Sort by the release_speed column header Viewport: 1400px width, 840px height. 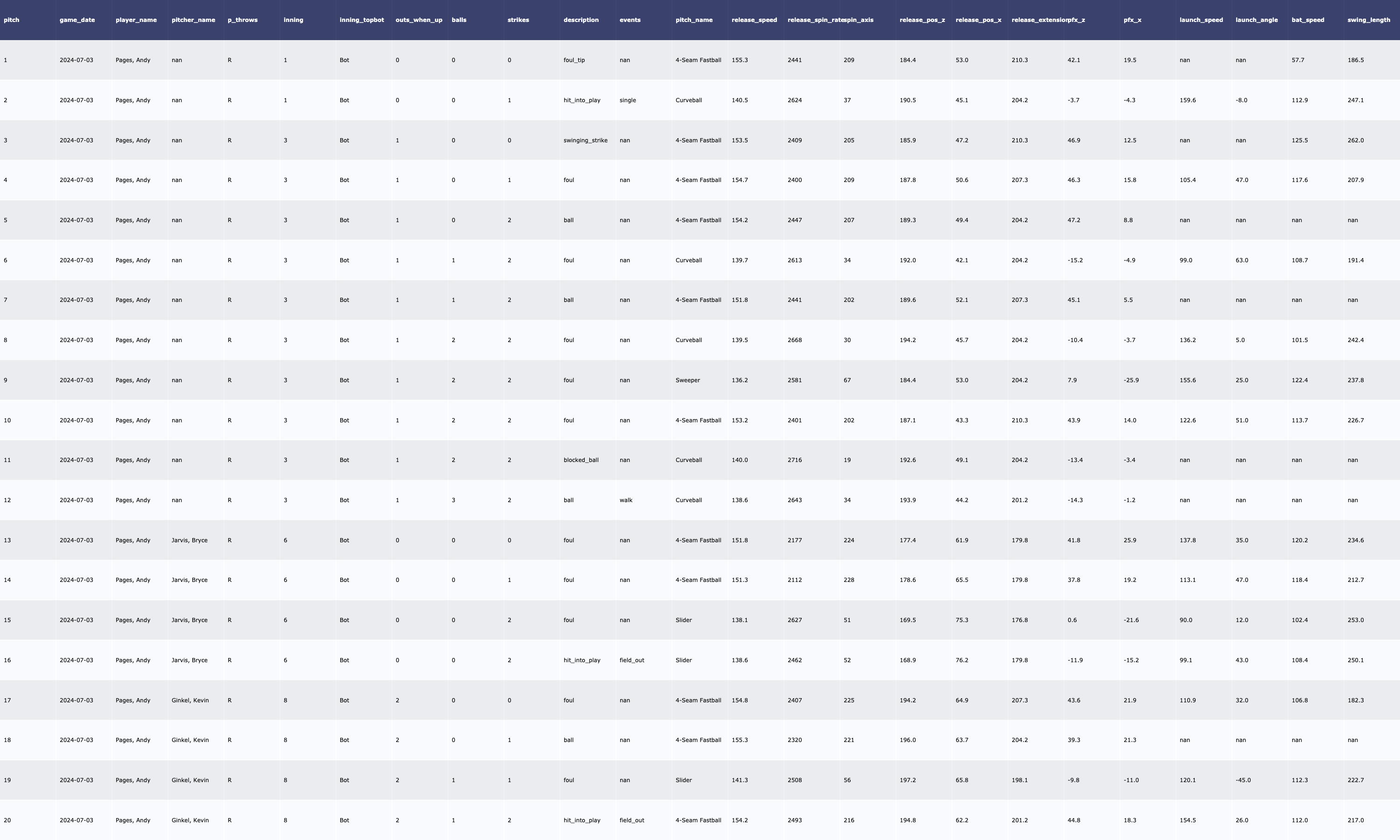[754, 20]
